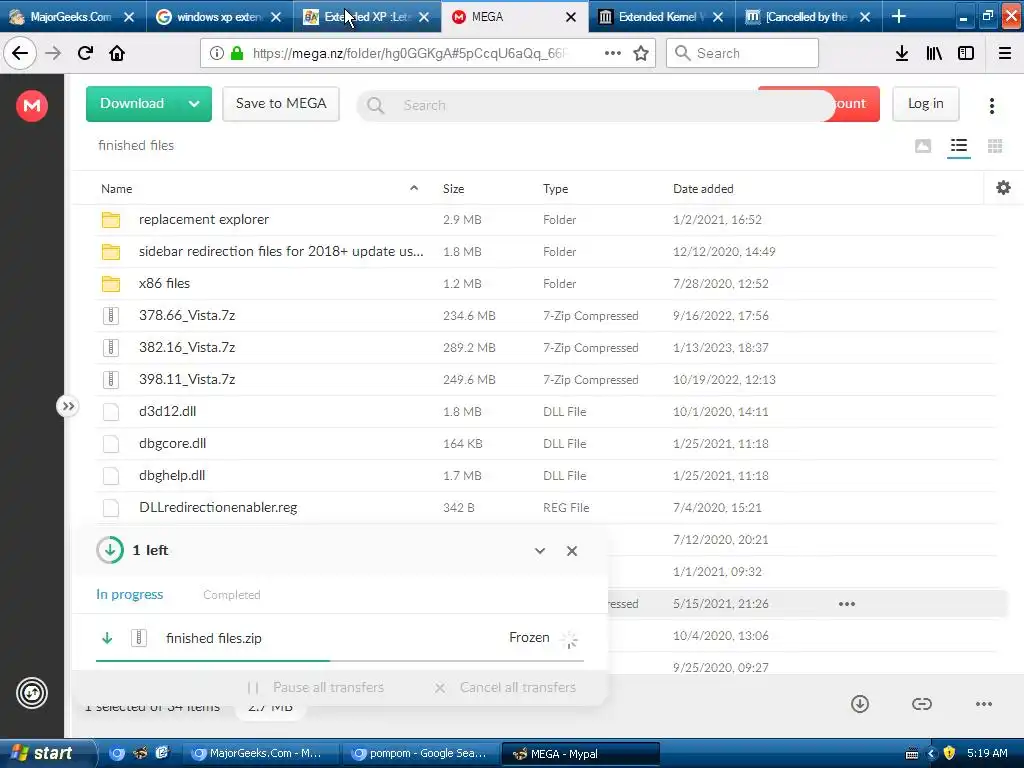Close the MEGA browser tab
Viewport: 1024px width, 768px height.
tap(570, 17)
